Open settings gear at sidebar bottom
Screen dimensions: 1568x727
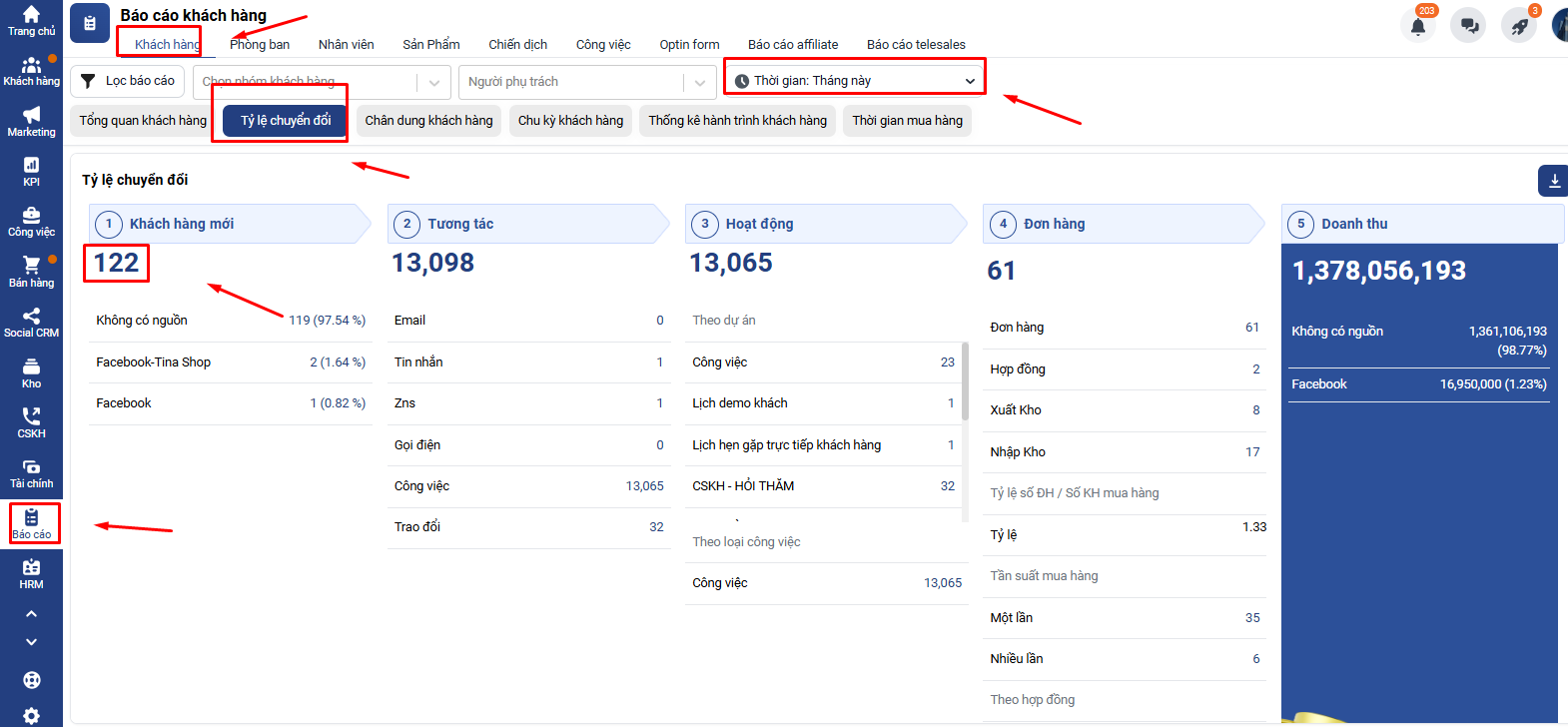[x=31, y=715]
